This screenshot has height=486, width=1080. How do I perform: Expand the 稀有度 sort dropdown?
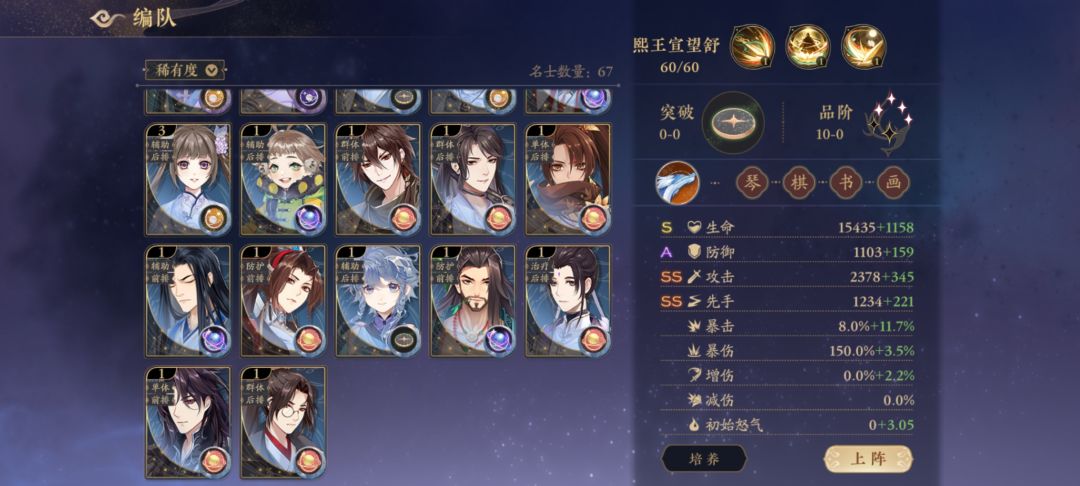pos(185,70)
